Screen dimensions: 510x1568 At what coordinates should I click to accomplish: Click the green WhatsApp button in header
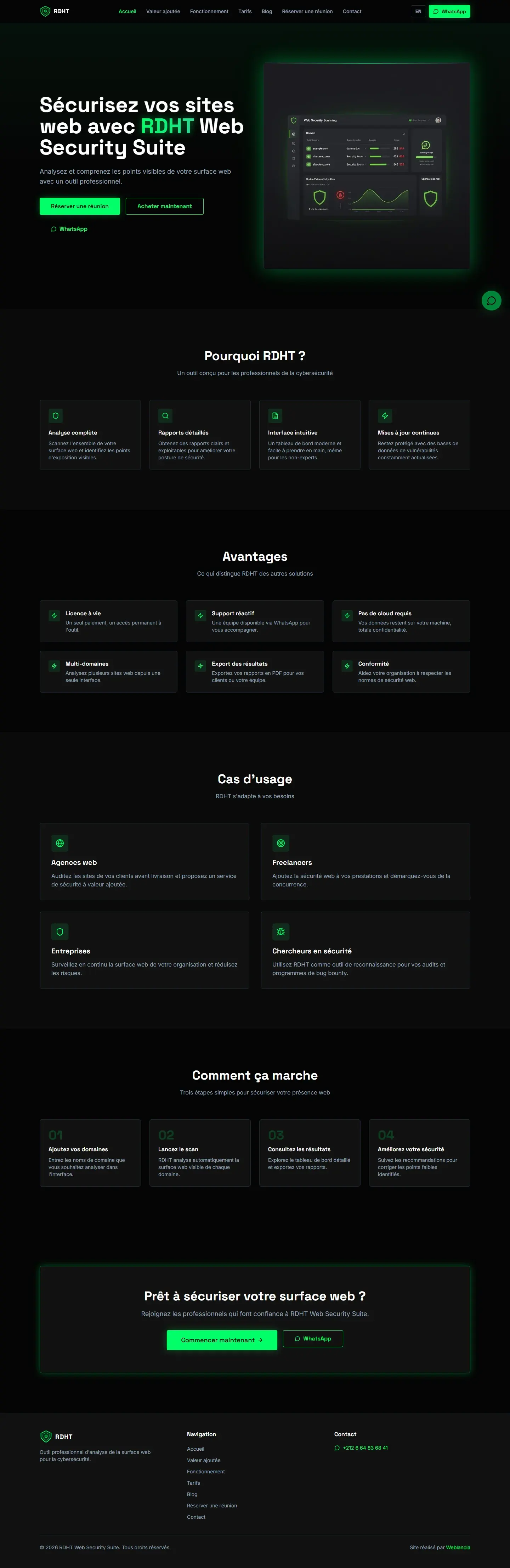coord(449,12)
